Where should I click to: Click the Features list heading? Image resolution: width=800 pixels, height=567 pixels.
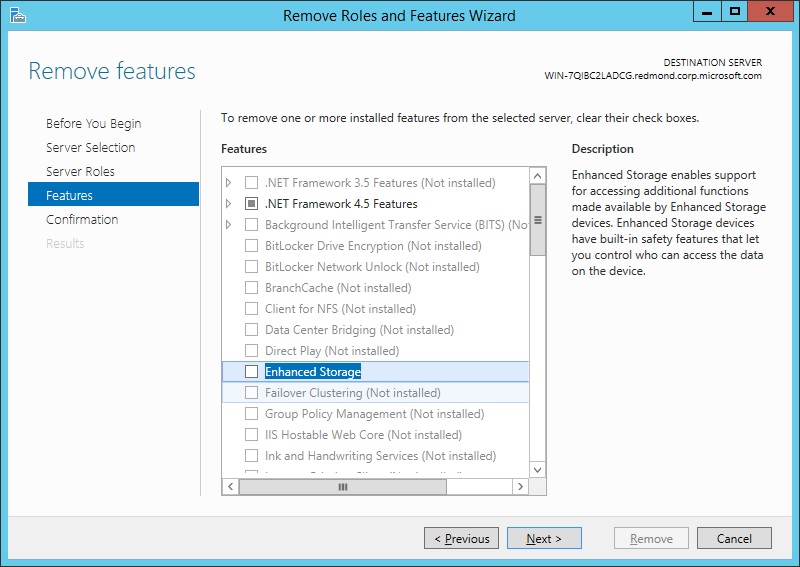click(244, 149)
